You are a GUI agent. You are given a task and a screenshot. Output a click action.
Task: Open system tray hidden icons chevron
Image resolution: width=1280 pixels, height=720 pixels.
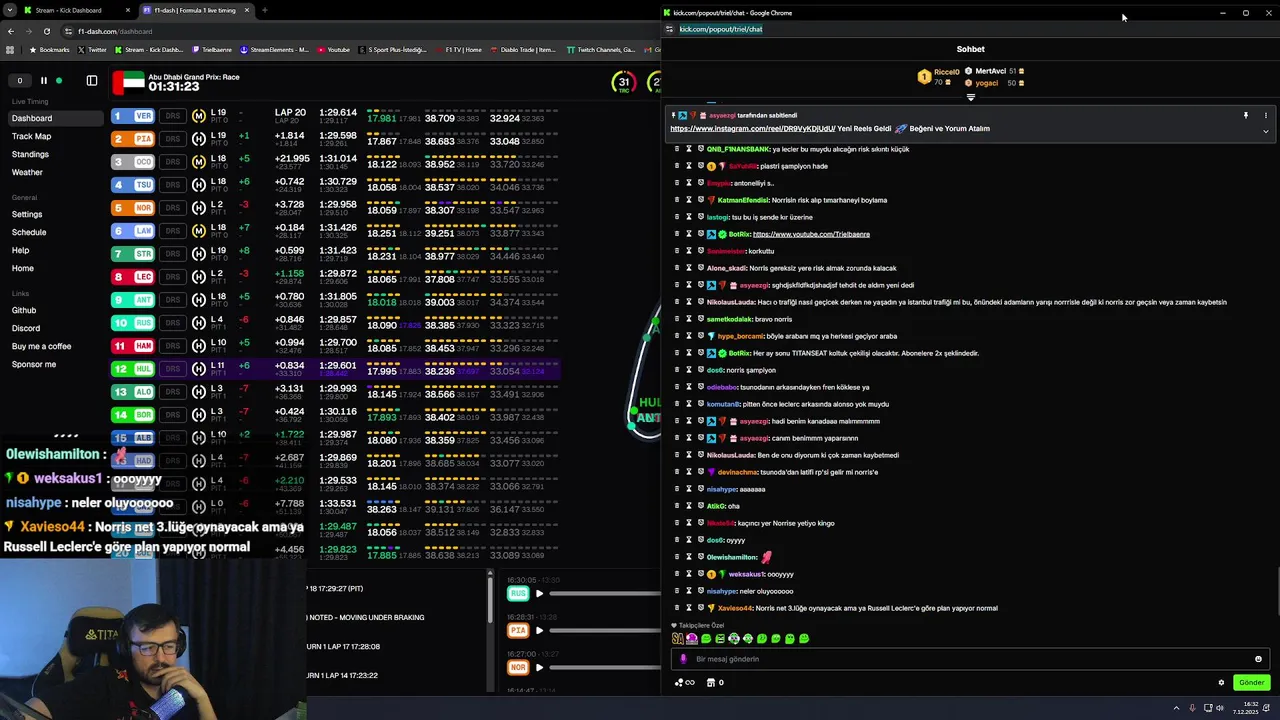[x=1176, y=708]
